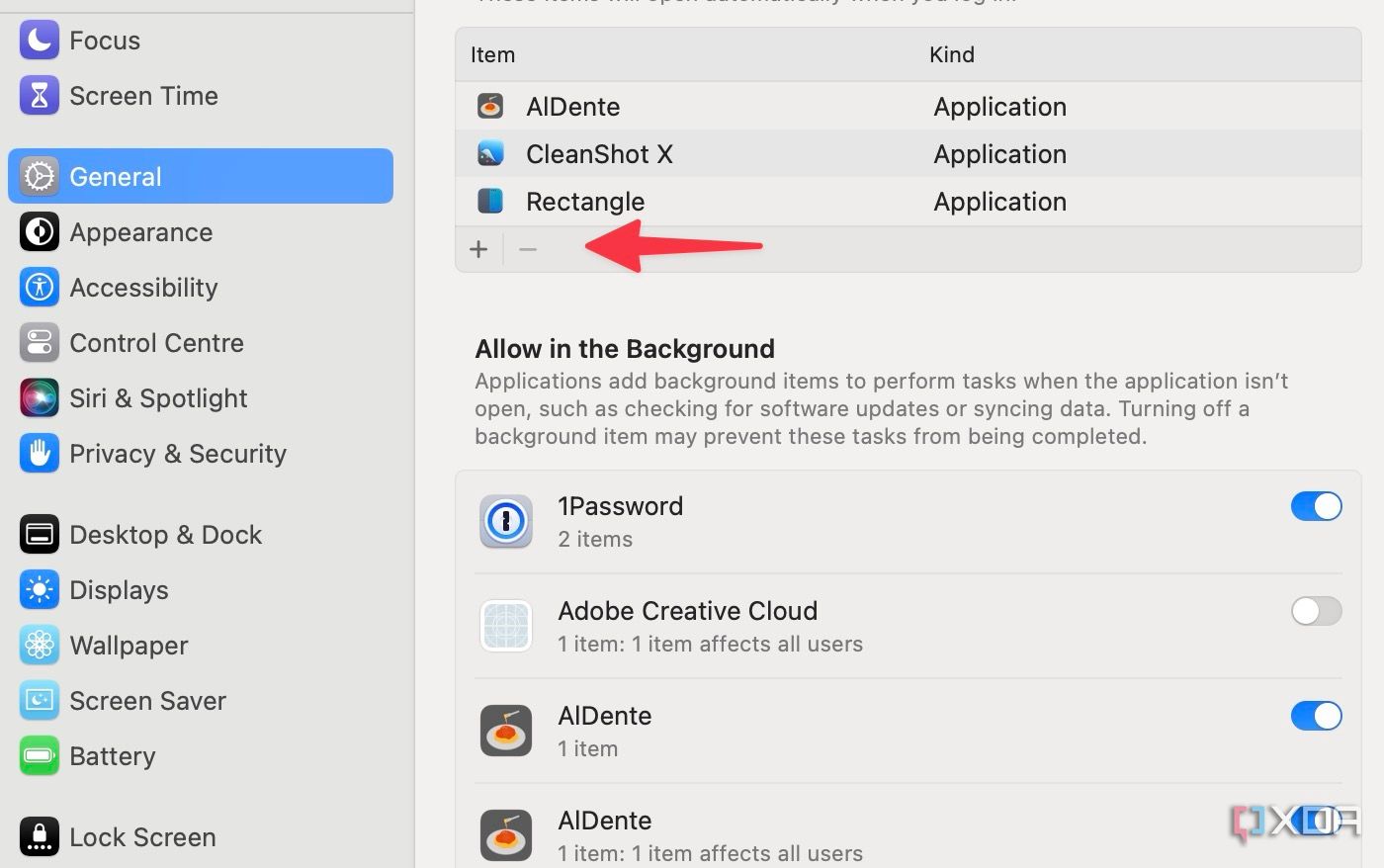This screenshot has height=868, width=1384.
Task: Click Application kind for Rectangle
Action: [1000, 202]
